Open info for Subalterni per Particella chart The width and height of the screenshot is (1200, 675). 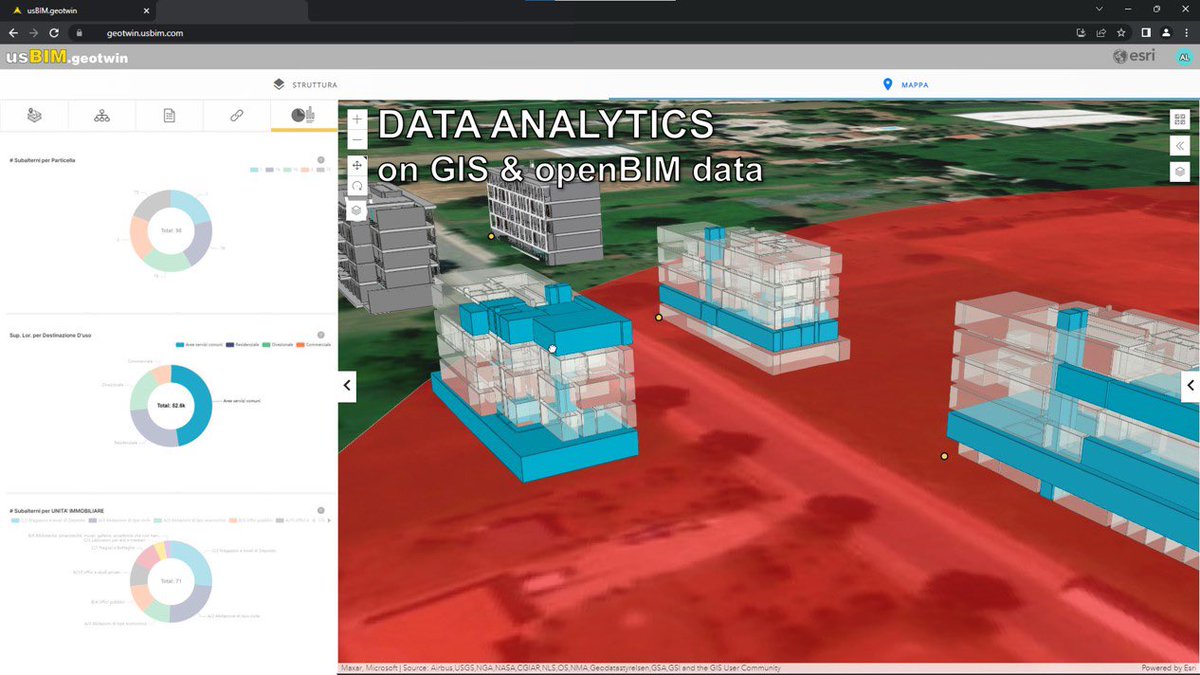pyautogui.click(x=320, y=160)
